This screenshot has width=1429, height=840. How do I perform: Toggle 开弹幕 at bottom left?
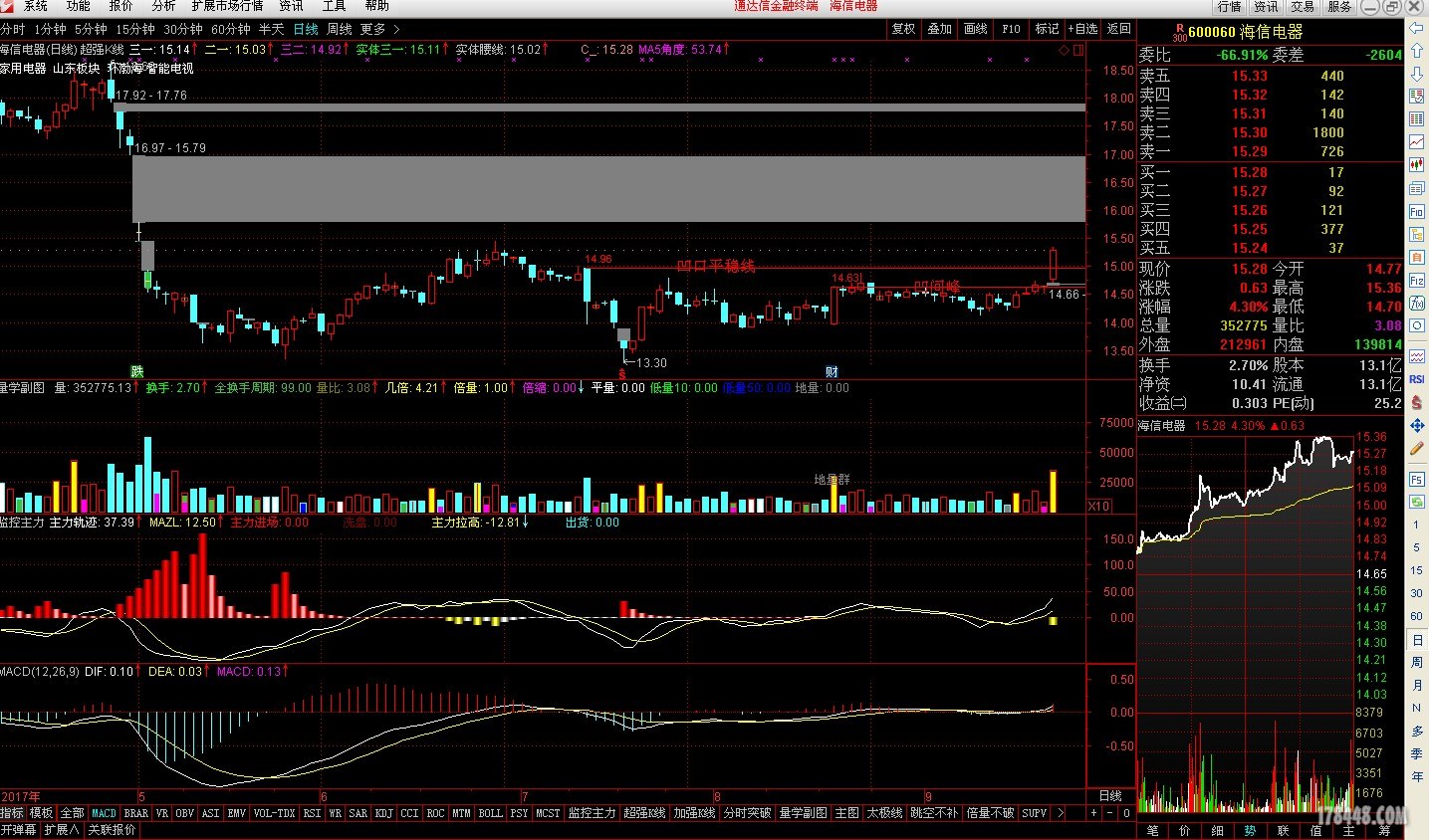click(18, 829)
